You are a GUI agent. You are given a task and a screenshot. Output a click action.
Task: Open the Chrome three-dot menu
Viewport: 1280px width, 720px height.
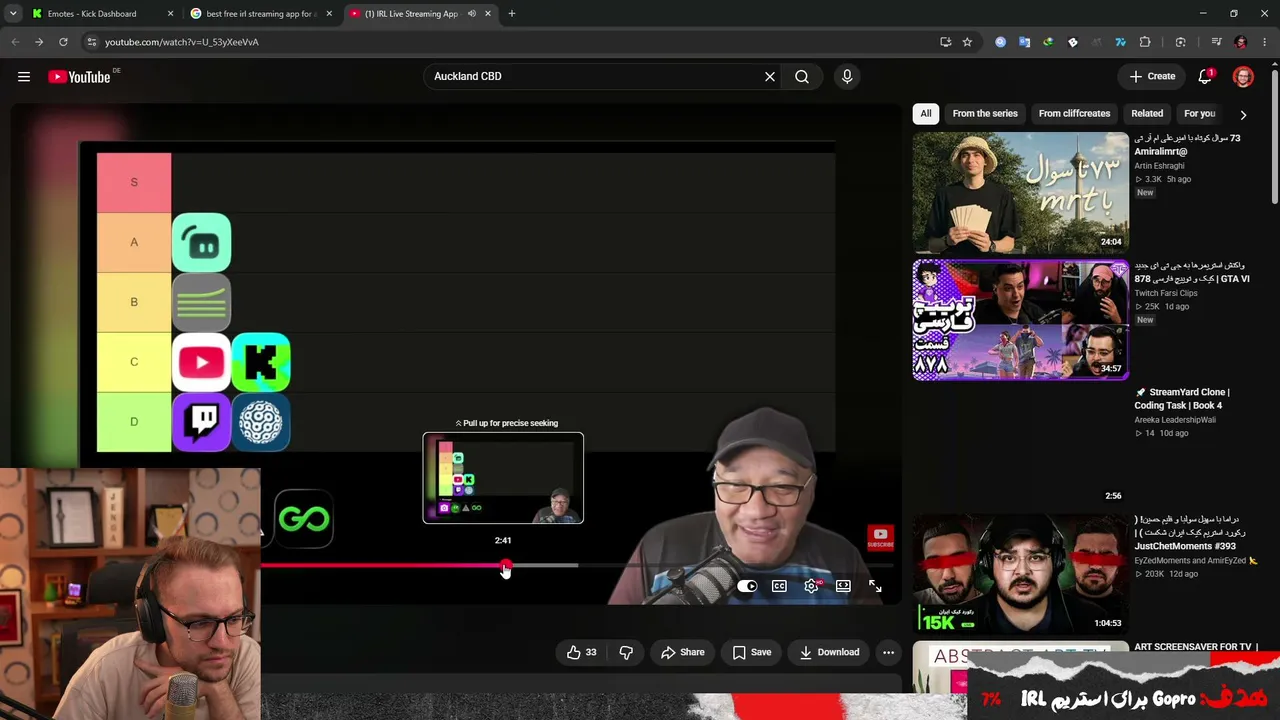[1265, 42]
